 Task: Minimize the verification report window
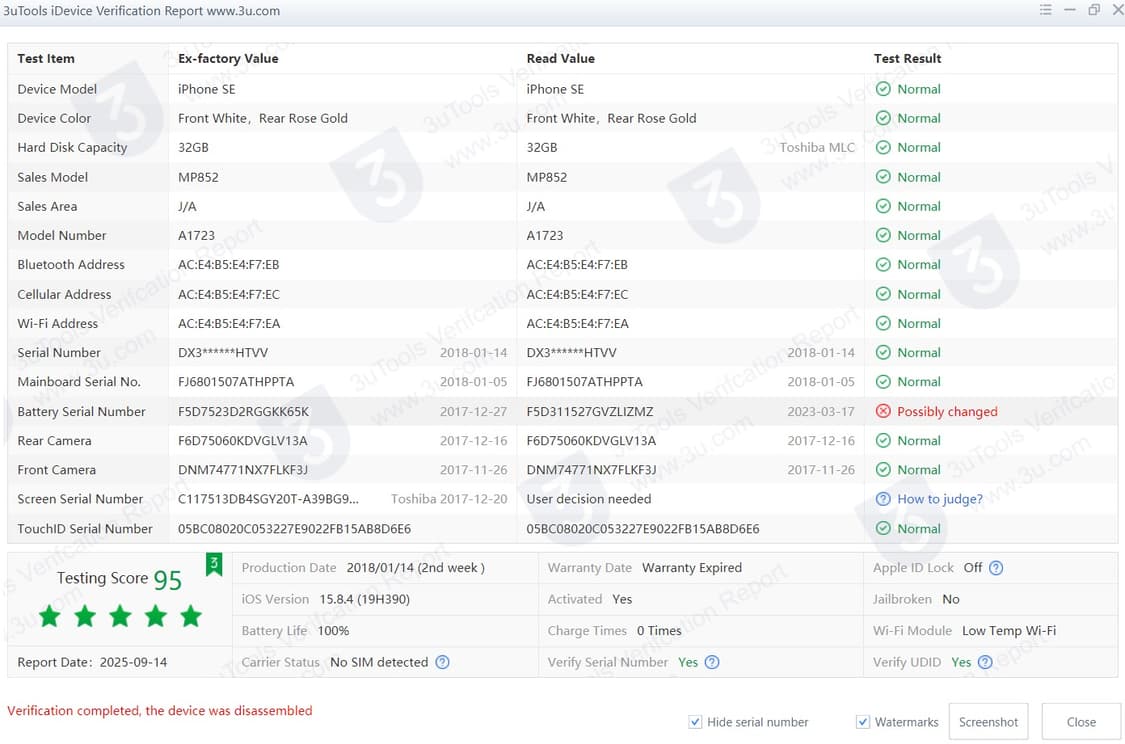(x=1070, y=10)
